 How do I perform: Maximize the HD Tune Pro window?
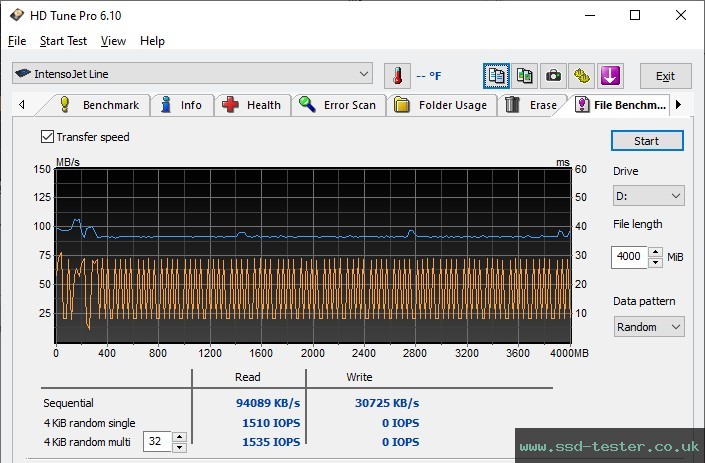pos(635,15)
